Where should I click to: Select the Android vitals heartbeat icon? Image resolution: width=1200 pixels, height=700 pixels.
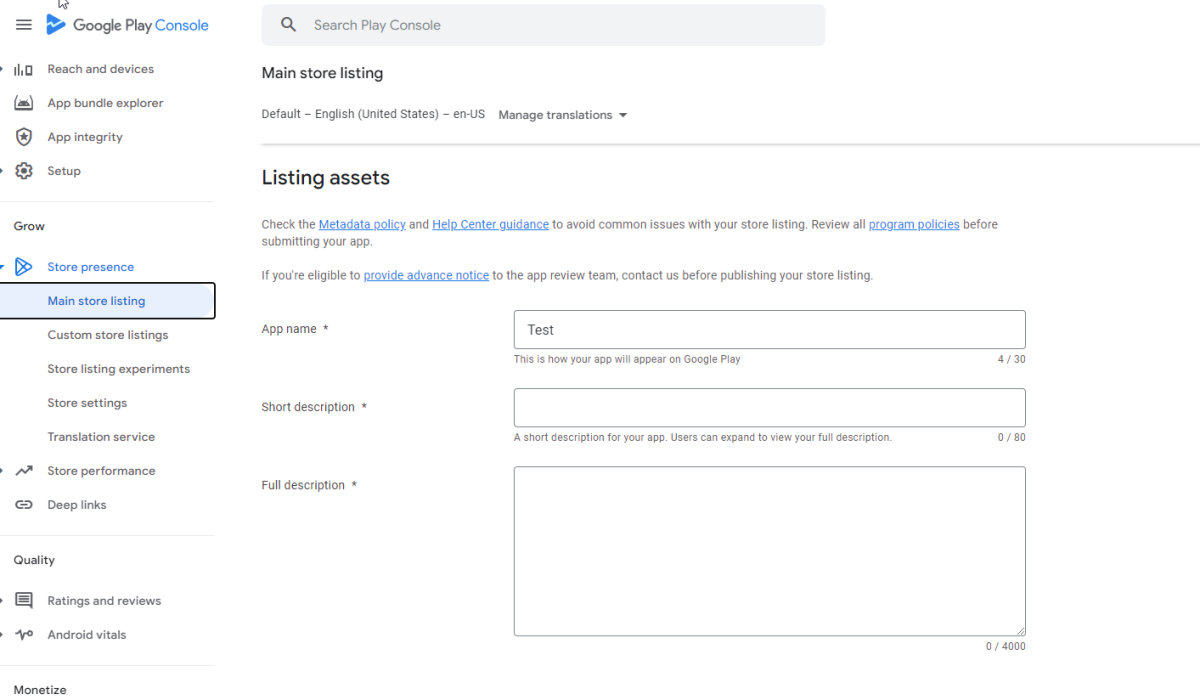coord(25,634)
